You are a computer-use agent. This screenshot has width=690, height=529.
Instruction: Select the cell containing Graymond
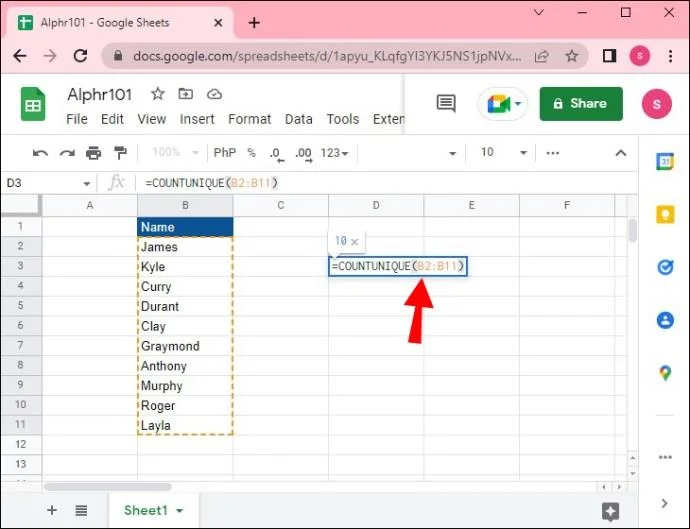click(x=185, y=346)
